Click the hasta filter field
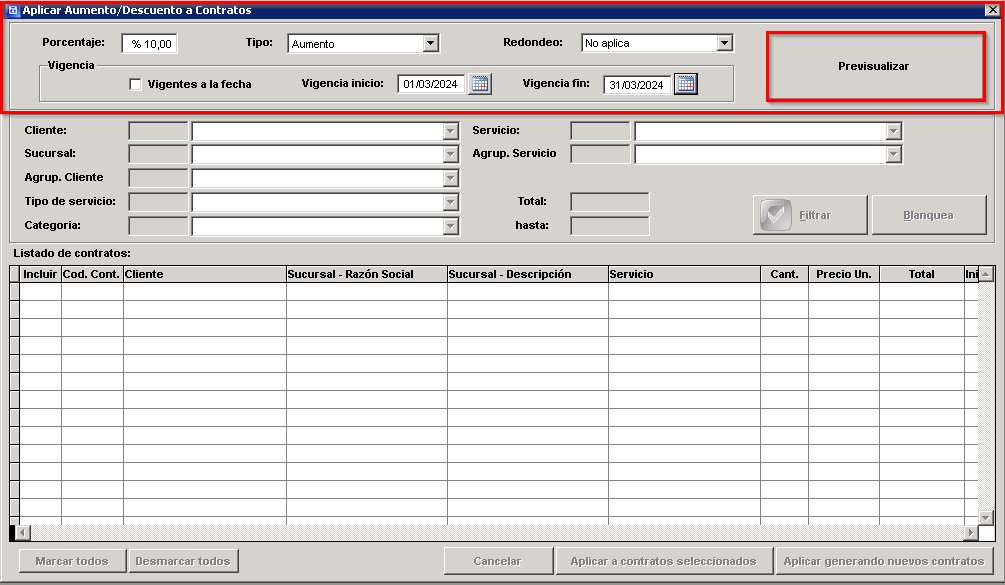This screenshot has height=585, width=1005. pos(610,226)
